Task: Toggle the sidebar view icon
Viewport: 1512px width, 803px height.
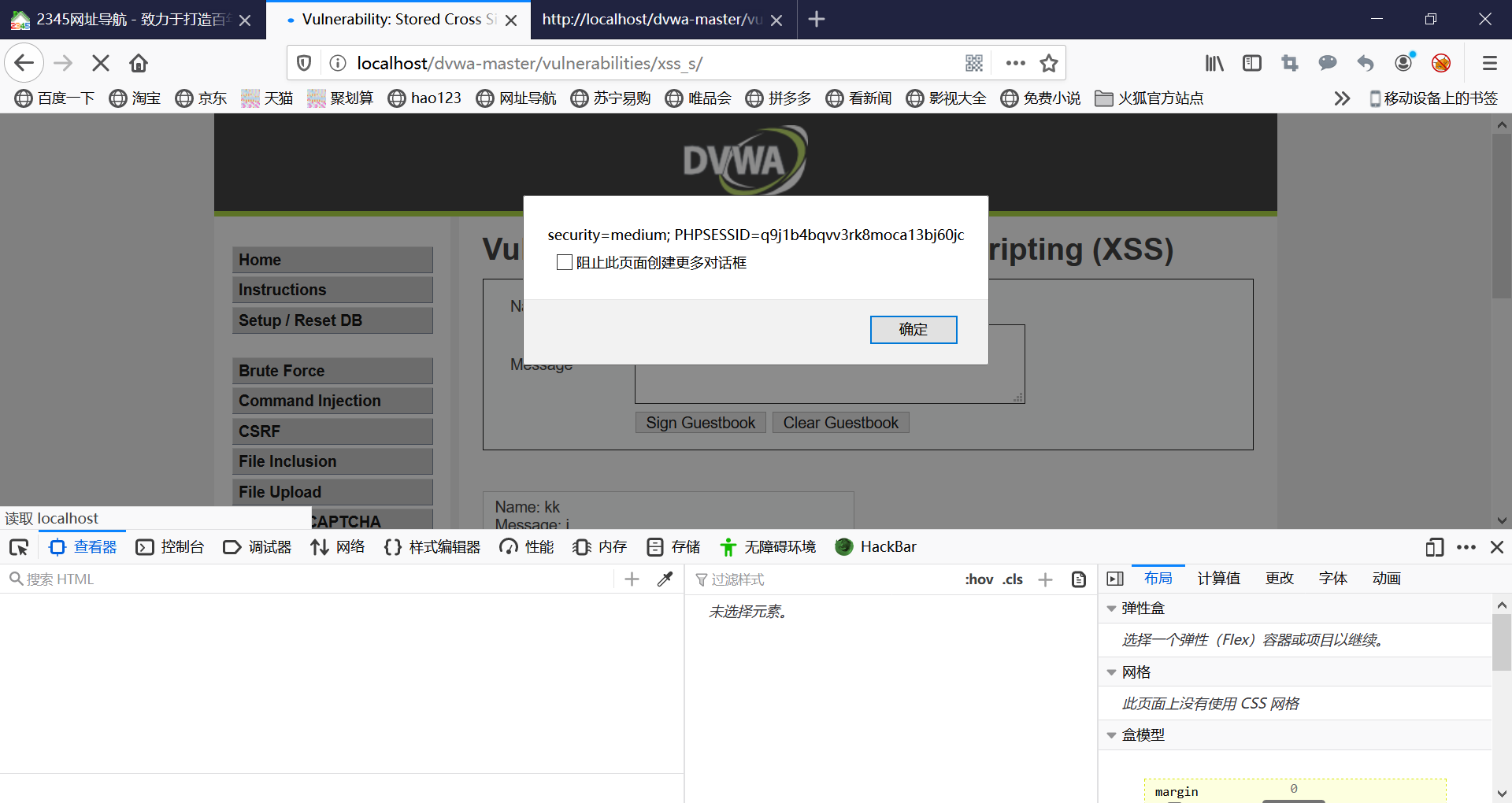Action: click(1252, 63)
